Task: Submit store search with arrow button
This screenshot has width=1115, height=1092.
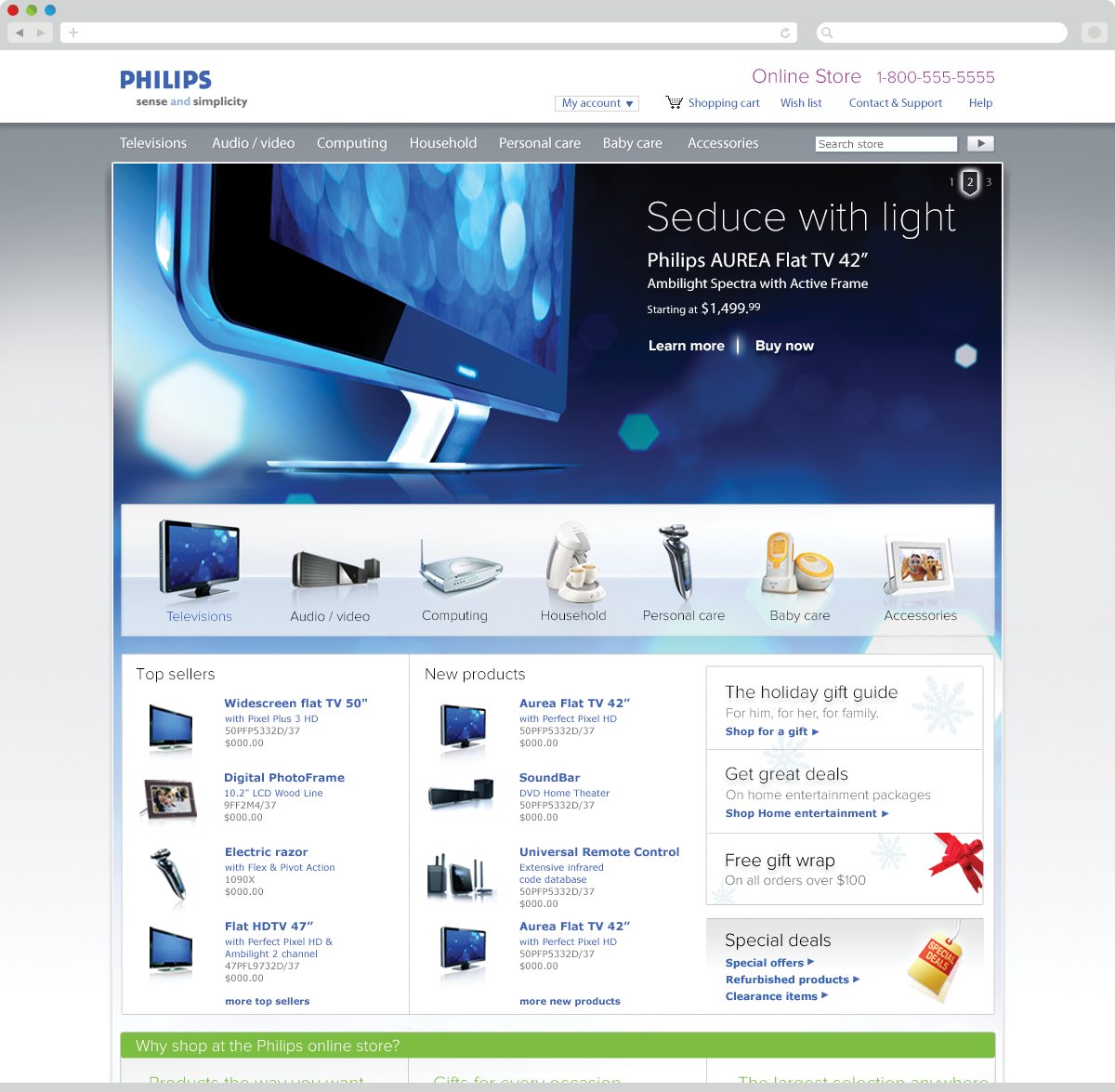Action: tap(980, 143)
